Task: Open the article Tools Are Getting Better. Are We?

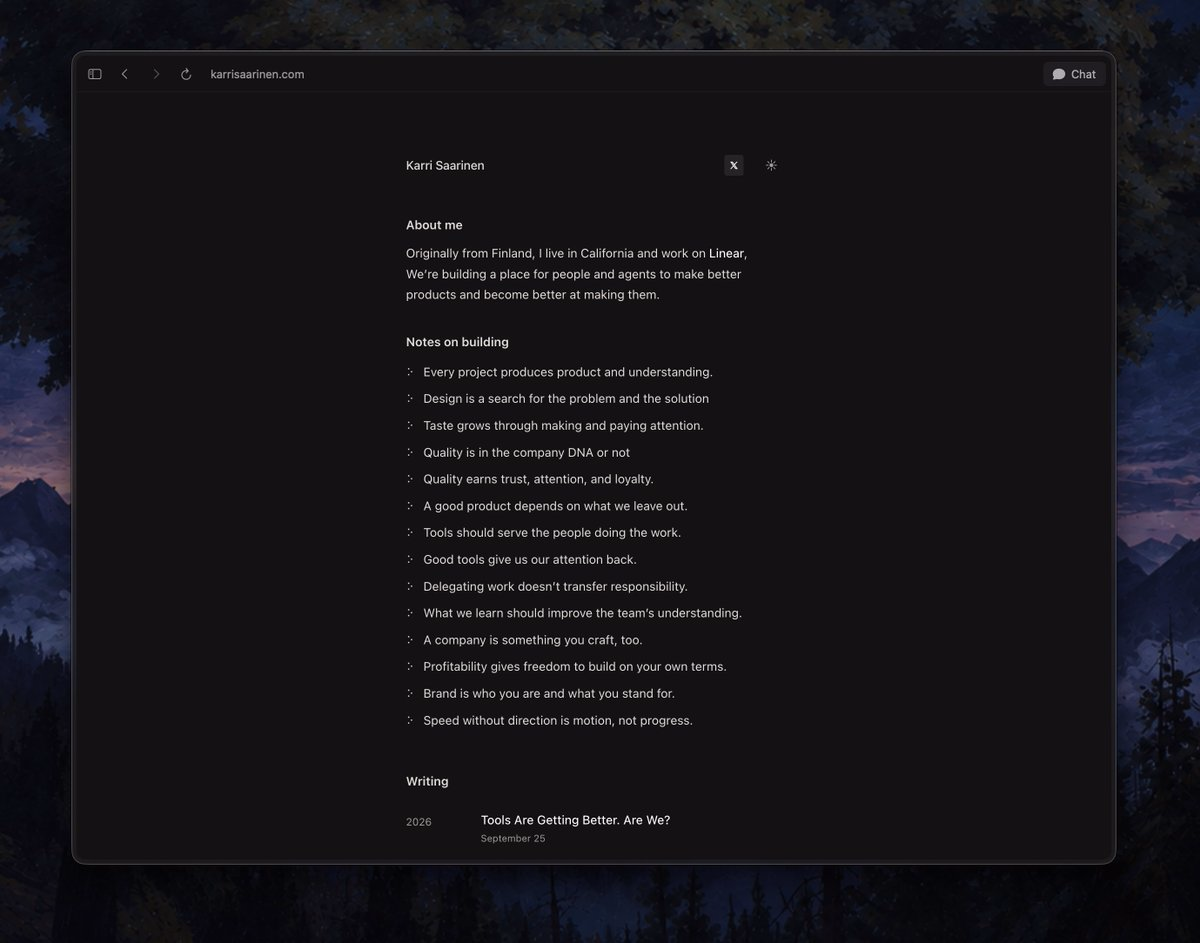Action: pyautogui.click(x=575, y=820)
